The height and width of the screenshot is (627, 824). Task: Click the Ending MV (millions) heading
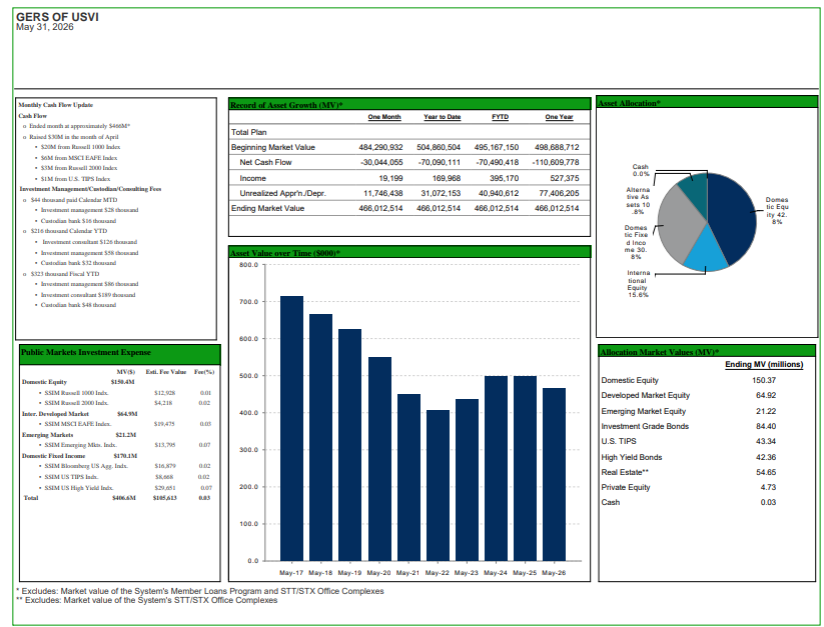pyautogui.click(x=764, y=364)
